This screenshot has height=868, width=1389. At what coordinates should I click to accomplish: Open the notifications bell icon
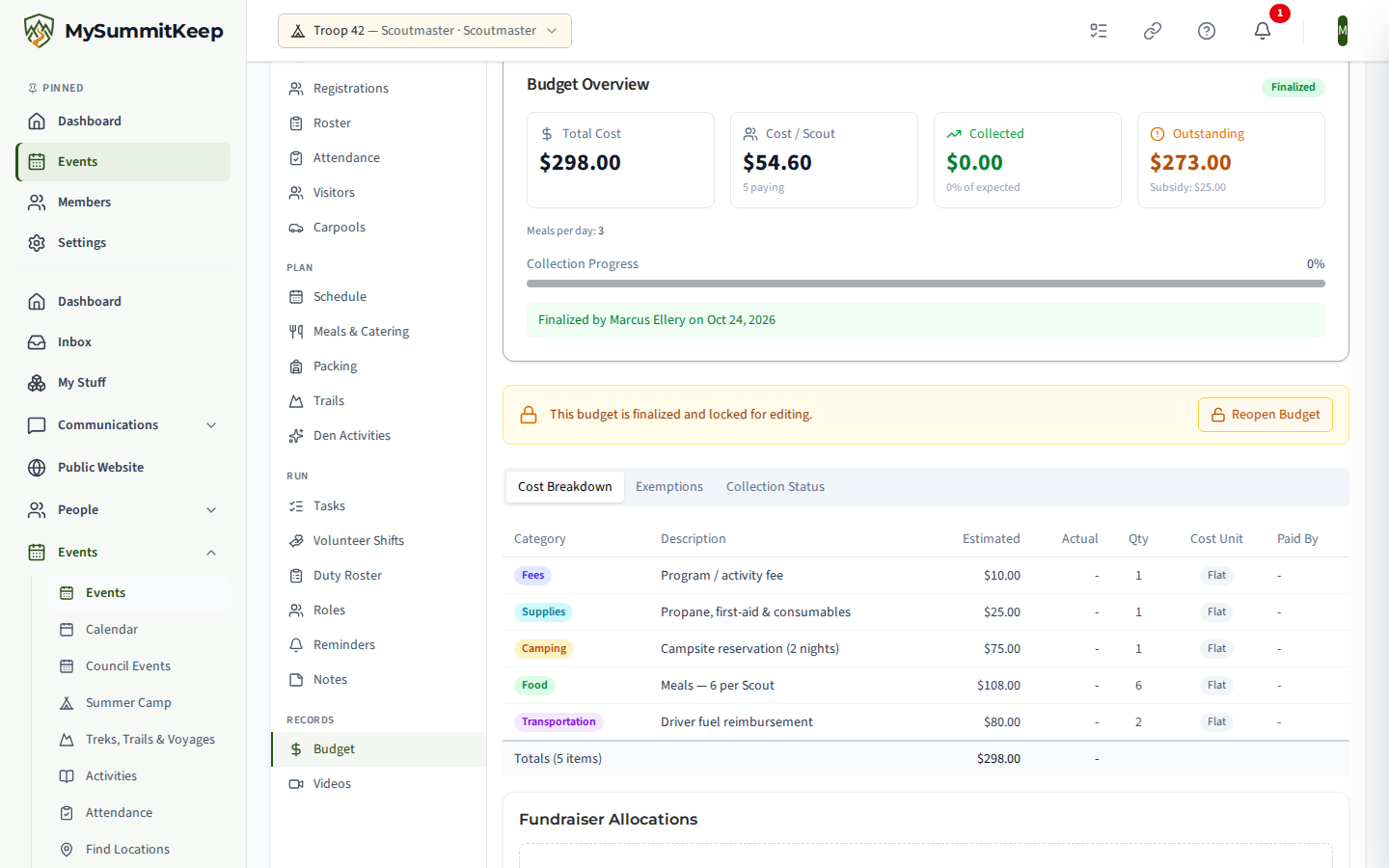click(1262, 31)
